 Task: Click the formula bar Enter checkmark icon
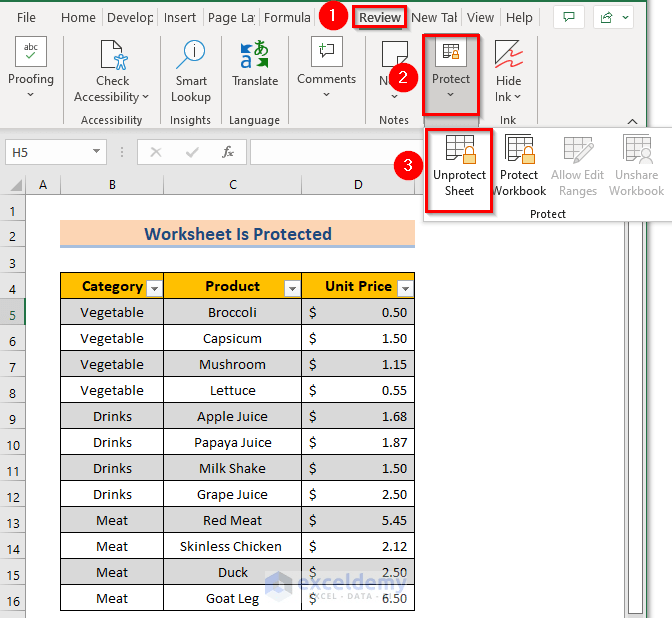click(192, 152)
